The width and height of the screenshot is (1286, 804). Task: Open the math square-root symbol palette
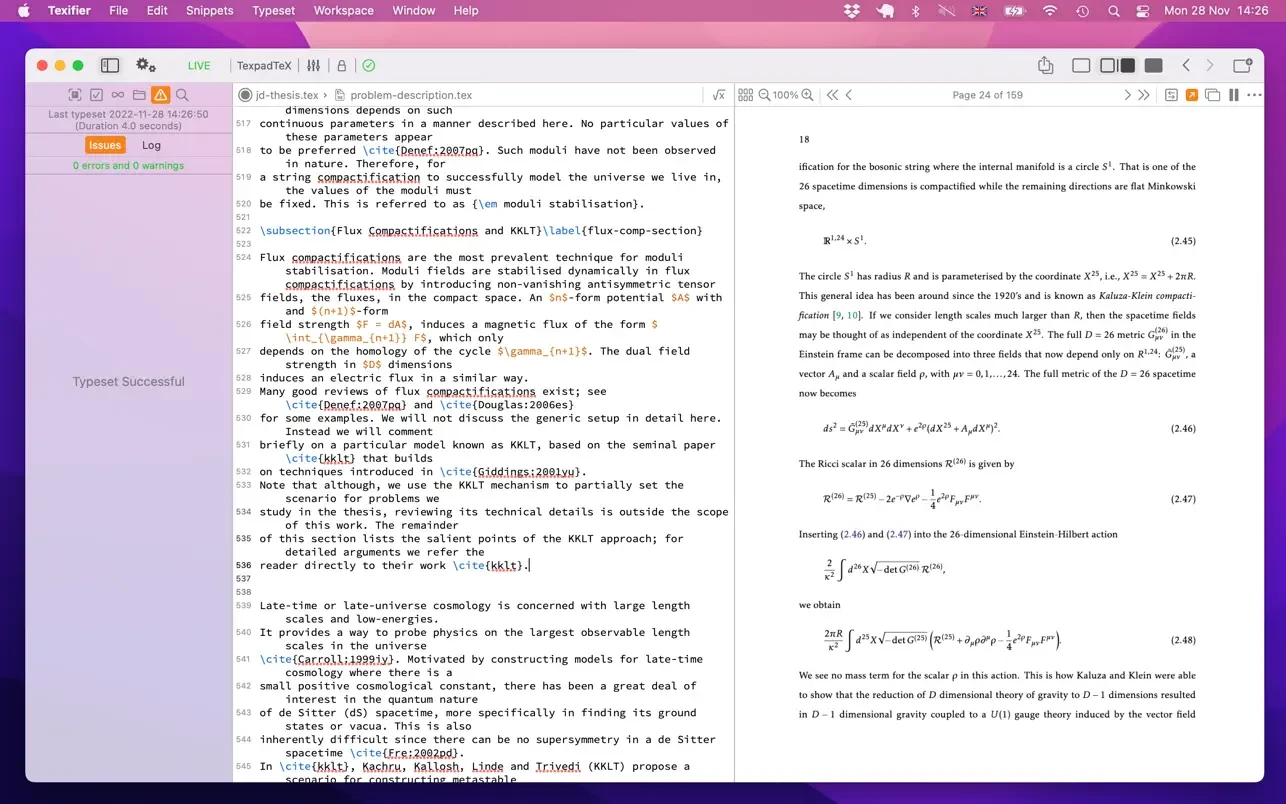tap(718, 95)
